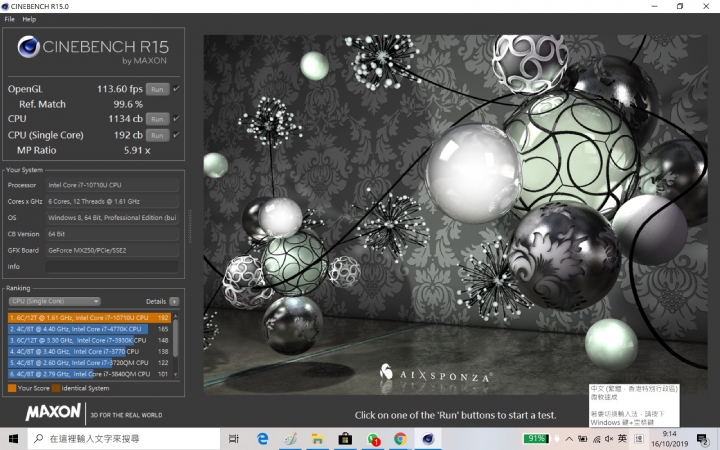The height and width of the screenshot is (450, 720).
Task: Select the Processor field showing Intel Core i7-10710U
Action: 112,185
